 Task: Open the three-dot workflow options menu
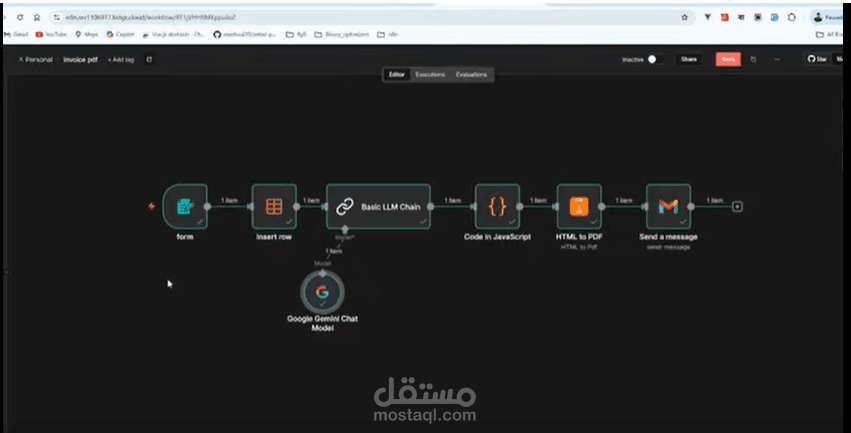click(777, 59)
